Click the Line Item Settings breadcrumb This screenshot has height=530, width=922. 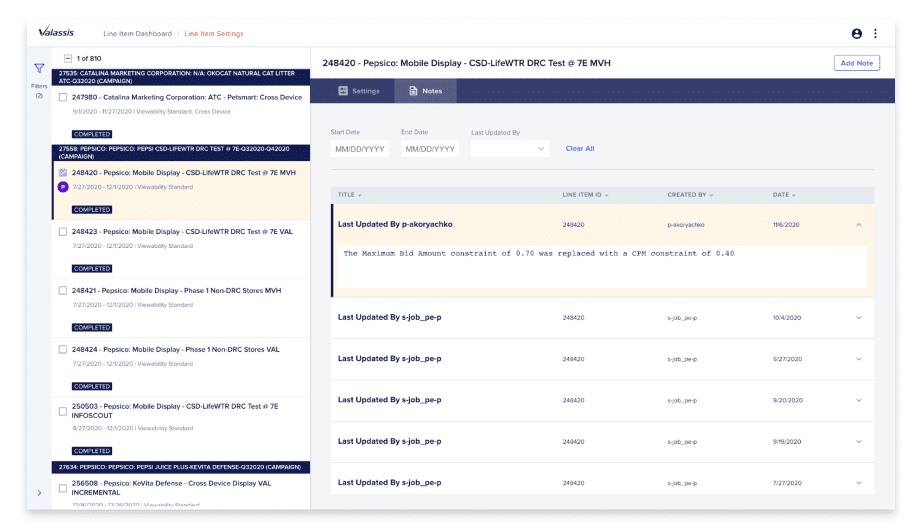(x=214, y=34)
